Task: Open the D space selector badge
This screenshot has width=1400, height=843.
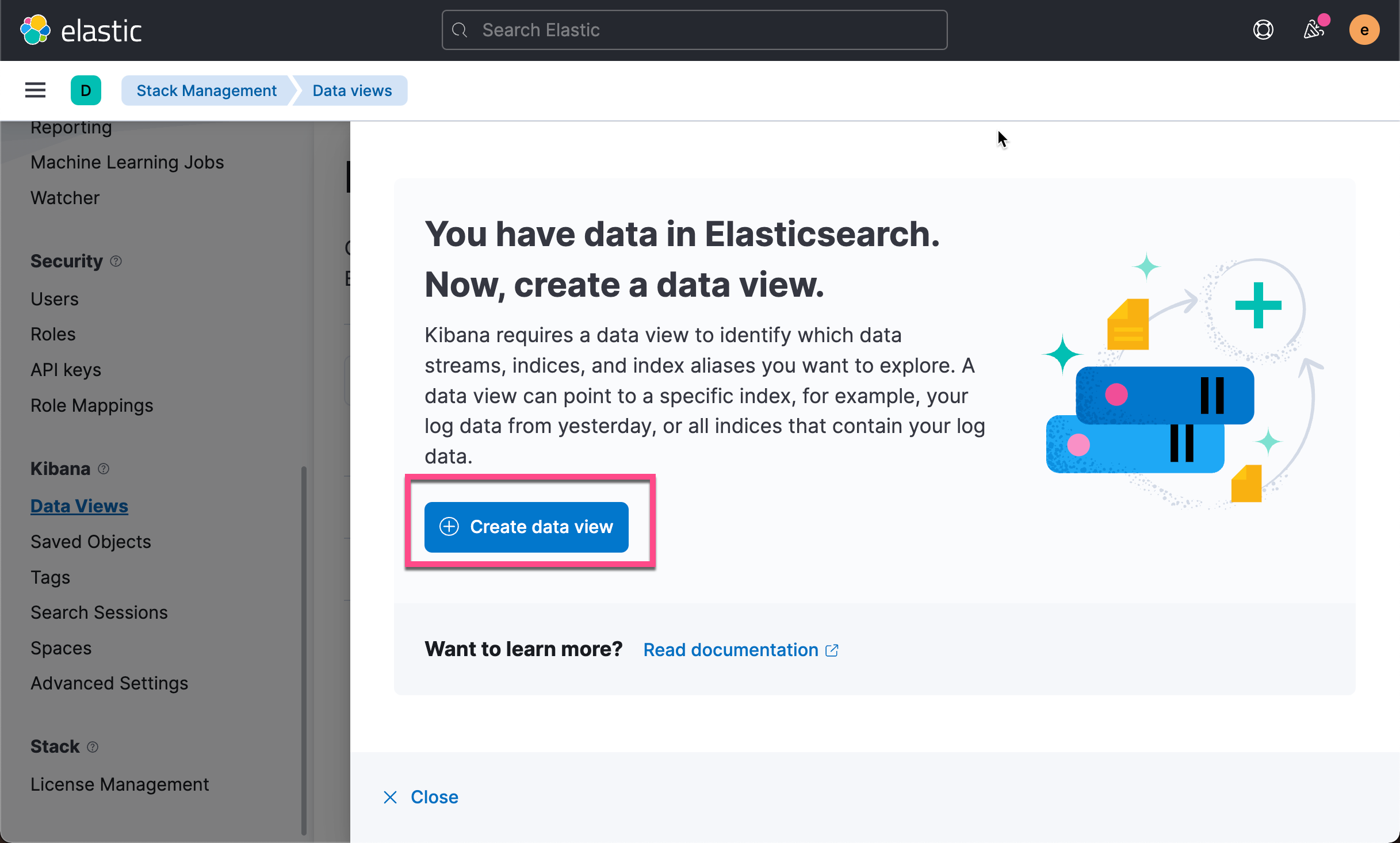Action: (86, 90)
